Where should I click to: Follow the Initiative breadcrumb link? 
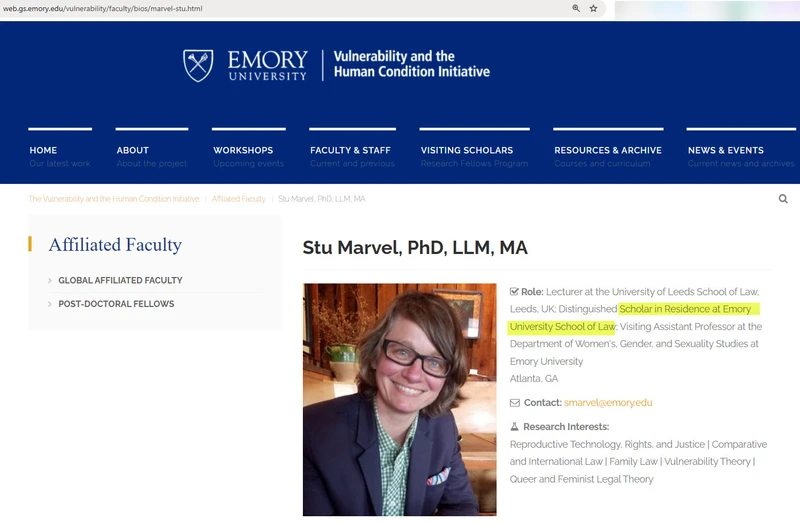pos(114,199)
